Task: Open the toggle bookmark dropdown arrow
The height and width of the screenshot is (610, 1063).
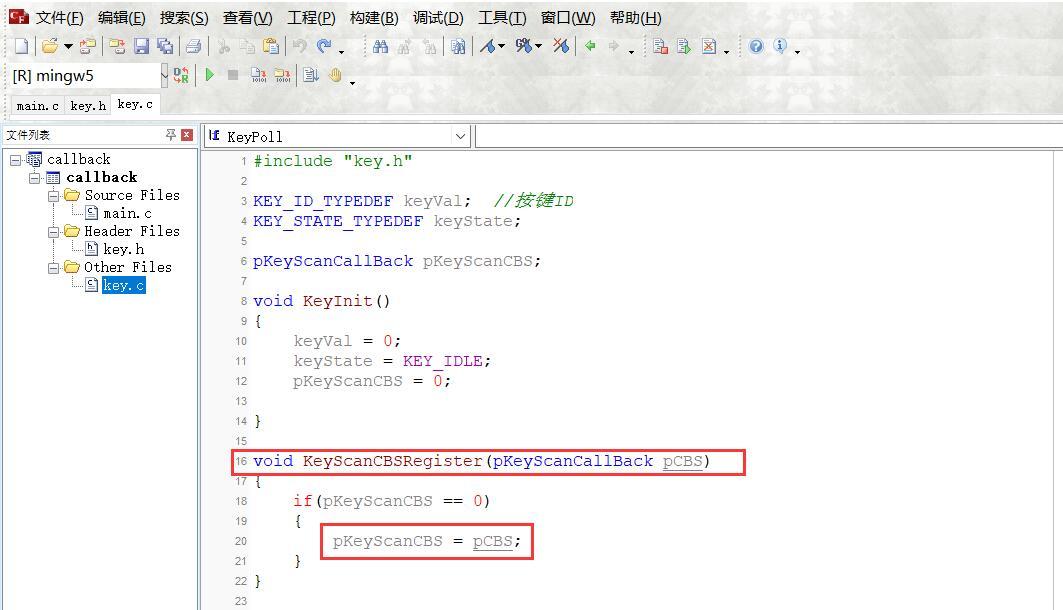Action: point(502,47)
